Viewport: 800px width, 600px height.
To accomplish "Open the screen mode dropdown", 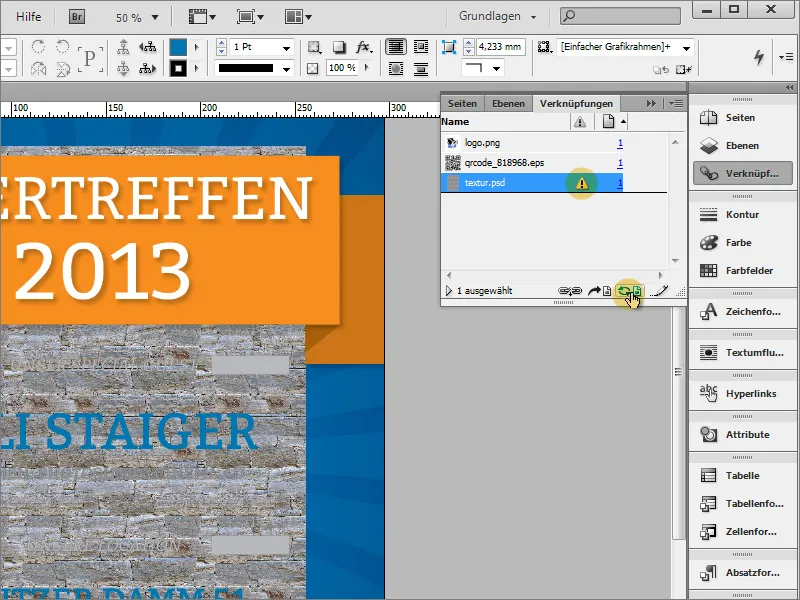I will pyautogui.click(x=250, y=17).
